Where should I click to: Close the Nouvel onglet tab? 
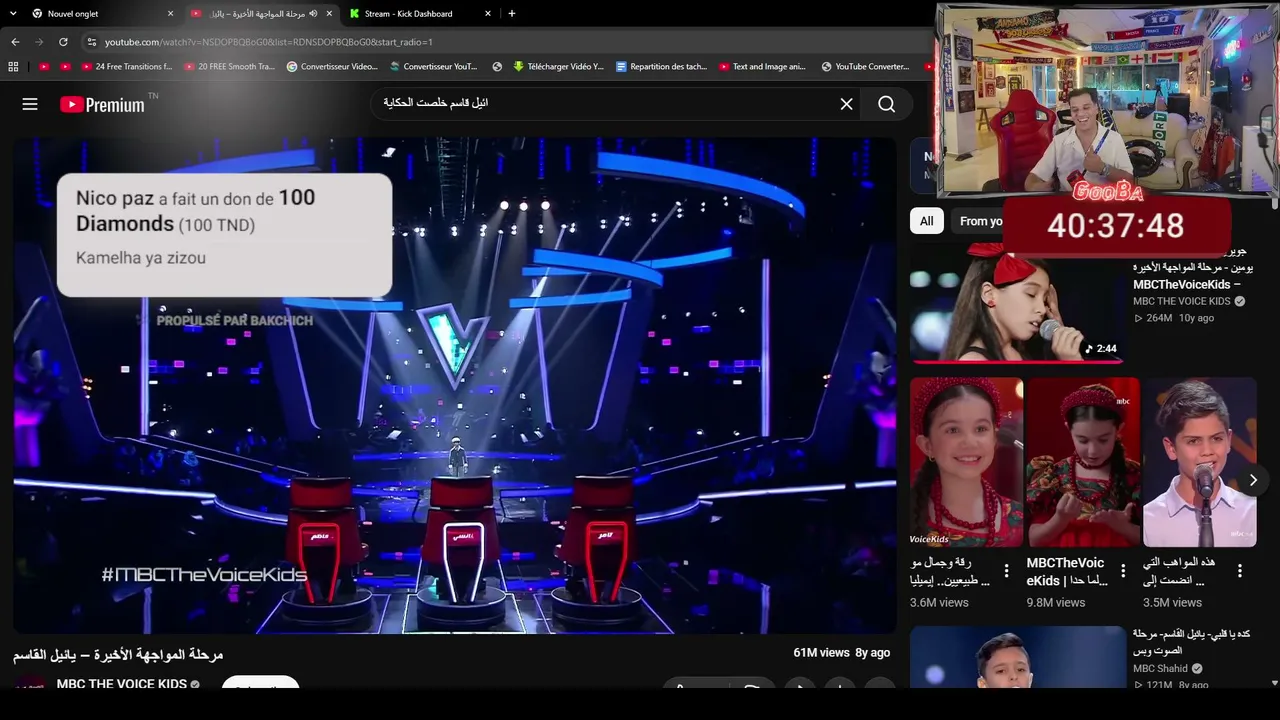point(170,14)
